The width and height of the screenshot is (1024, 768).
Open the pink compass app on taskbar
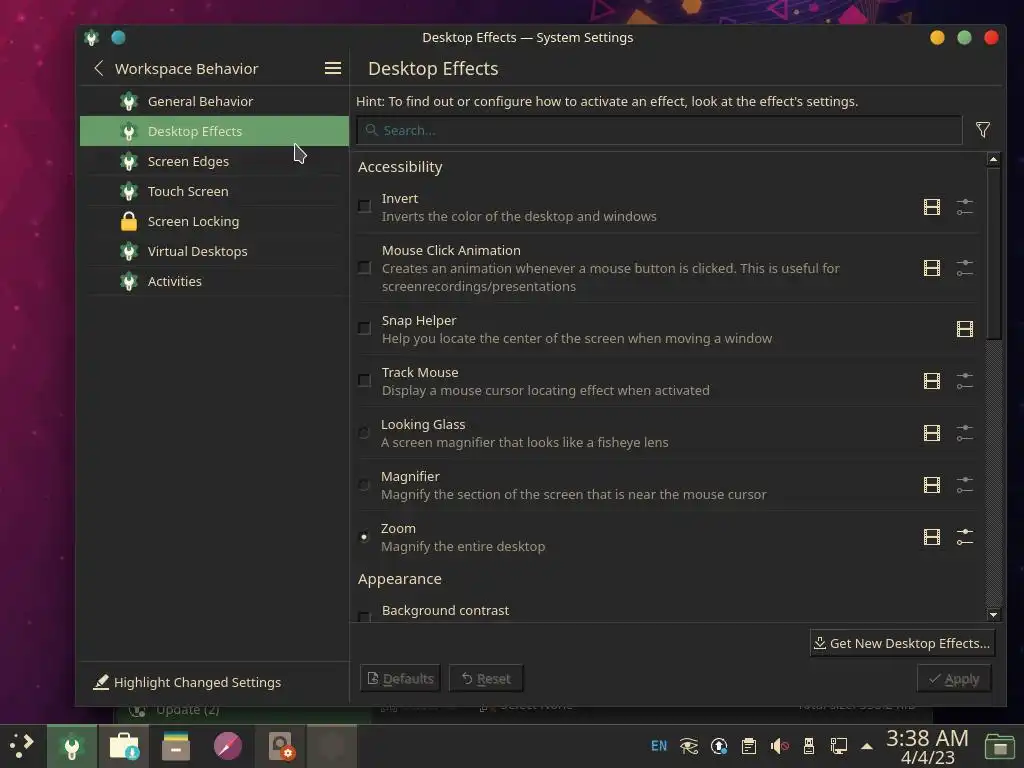(228, 746)
